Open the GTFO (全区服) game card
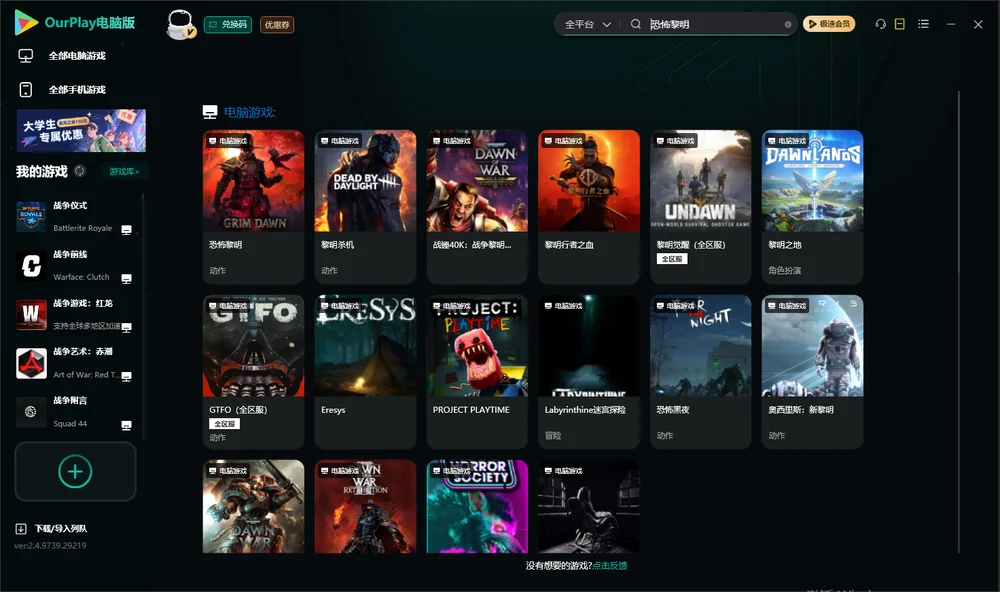The width and height of the screenshot is (1000, 592). (x=253, y=372)
